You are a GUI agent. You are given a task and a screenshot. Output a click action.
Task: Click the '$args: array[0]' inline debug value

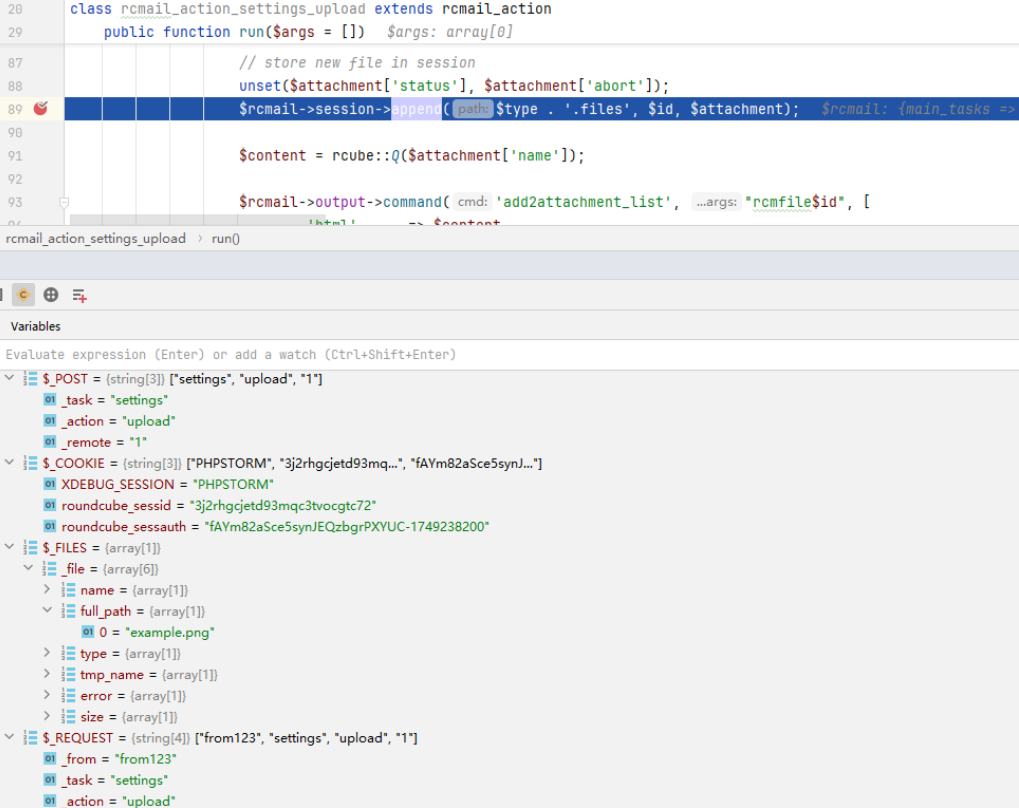(x=450, y=32)
